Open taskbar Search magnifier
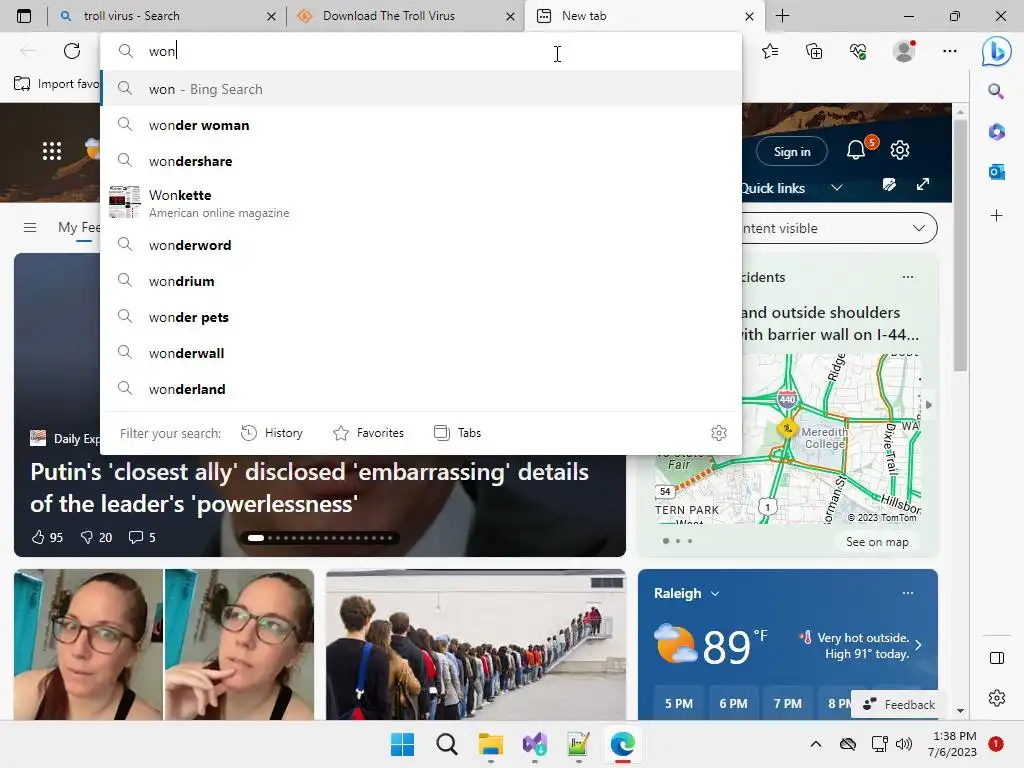 (x=447, y=744)
